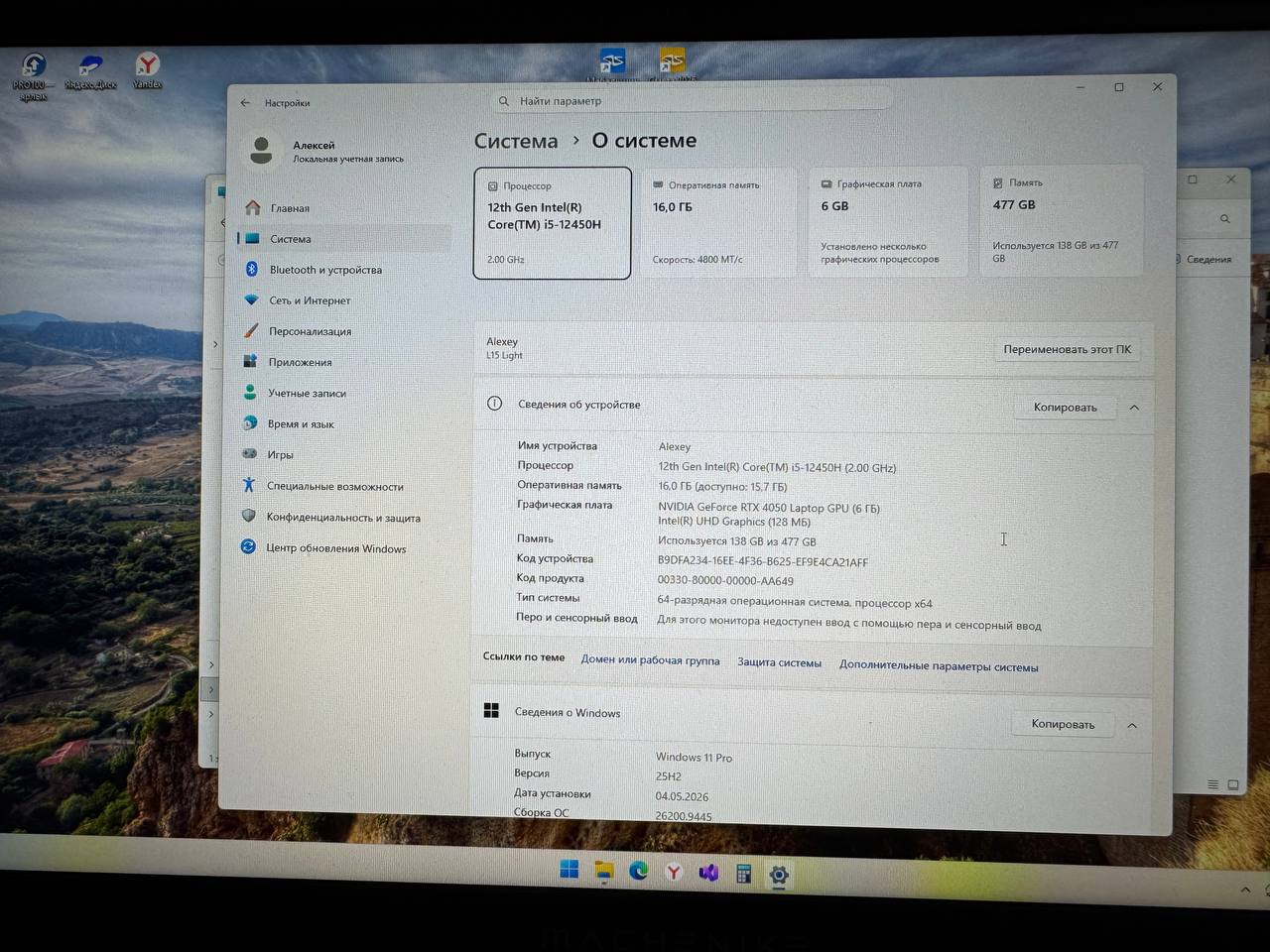Select the Оперативная память 16,0 ГБ card
1270x952 pixels.
[718, 222]
